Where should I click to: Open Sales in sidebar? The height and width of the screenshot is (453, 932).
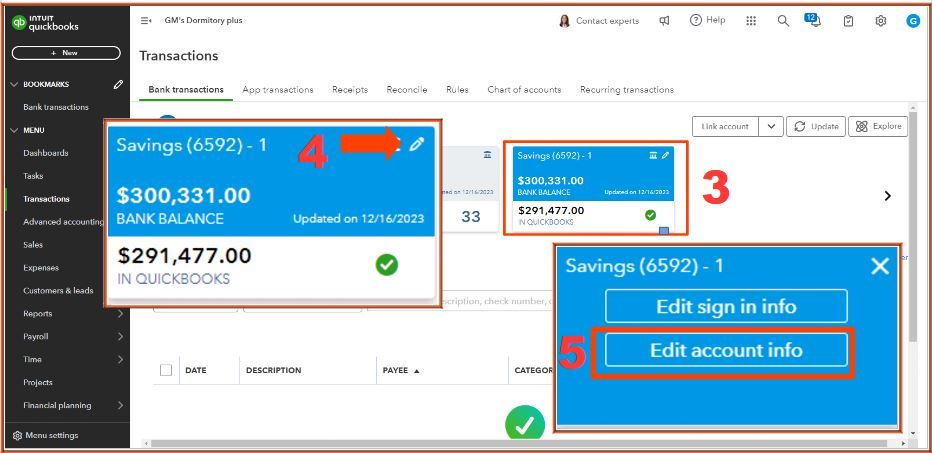point(33,244)
